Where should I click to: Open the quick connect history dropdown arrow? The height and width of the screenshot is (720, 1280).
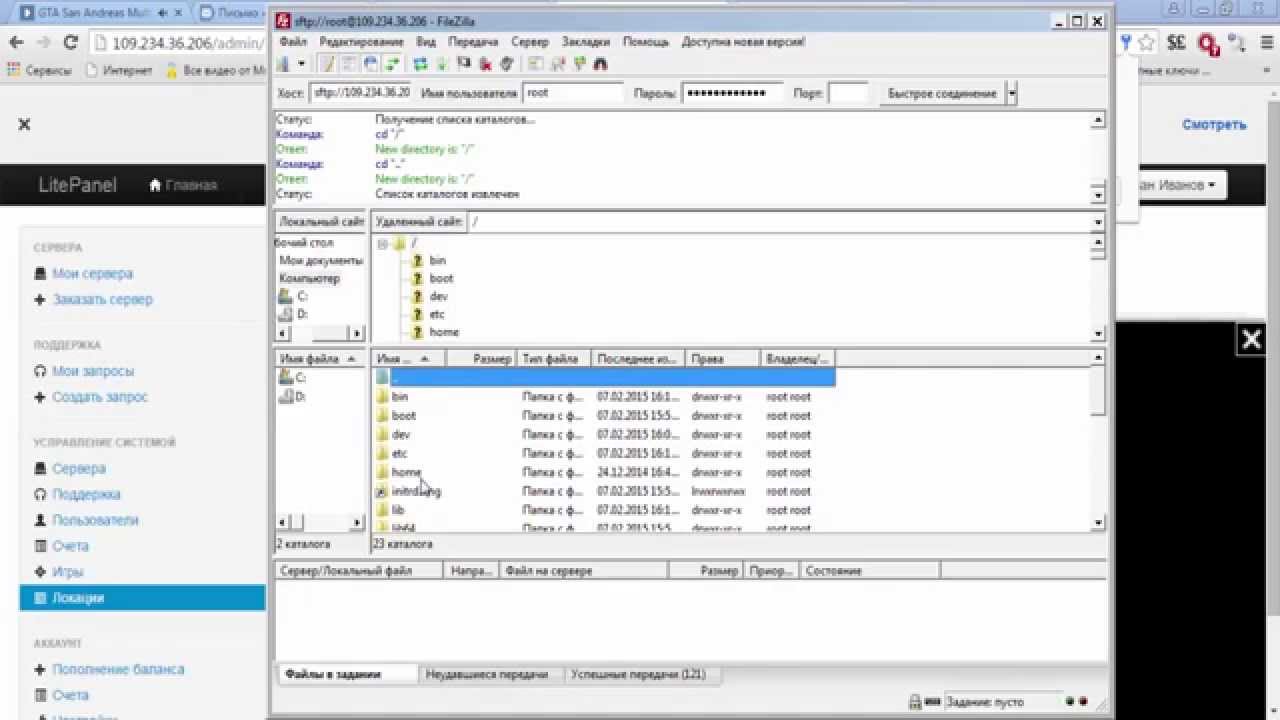[1012, 93]
